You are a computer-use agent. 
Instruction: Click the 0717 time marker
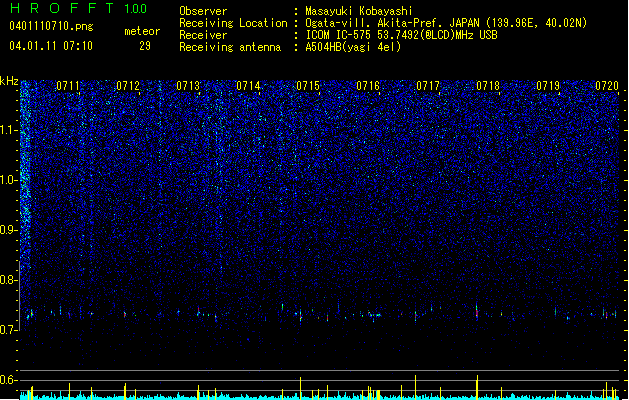point(428,86)
